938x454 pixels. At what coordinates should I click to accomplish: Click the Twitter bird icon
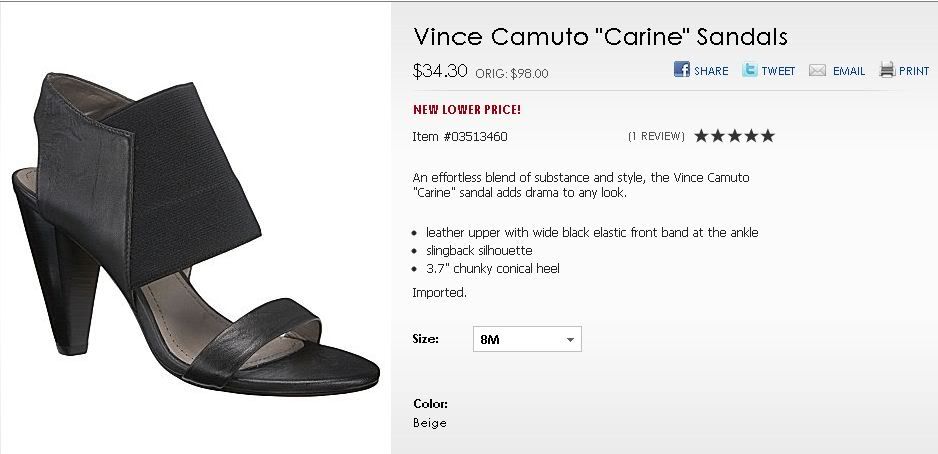750,70
